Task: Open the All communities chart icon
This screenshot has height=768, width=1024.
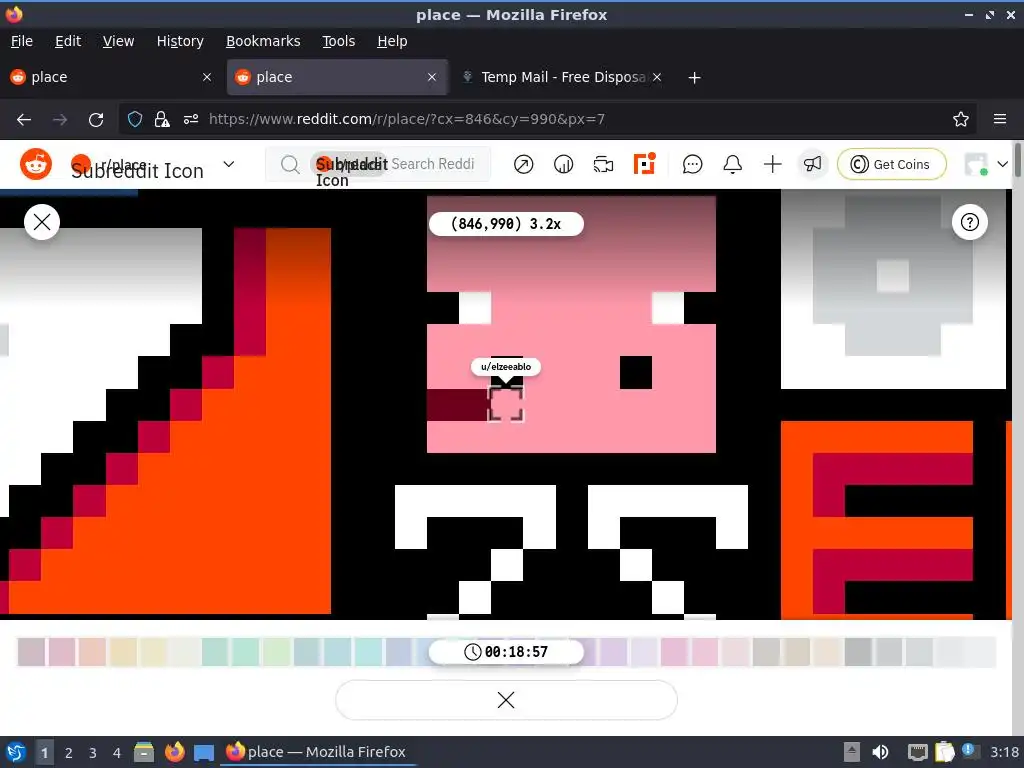Action: [x=563, y=165]
